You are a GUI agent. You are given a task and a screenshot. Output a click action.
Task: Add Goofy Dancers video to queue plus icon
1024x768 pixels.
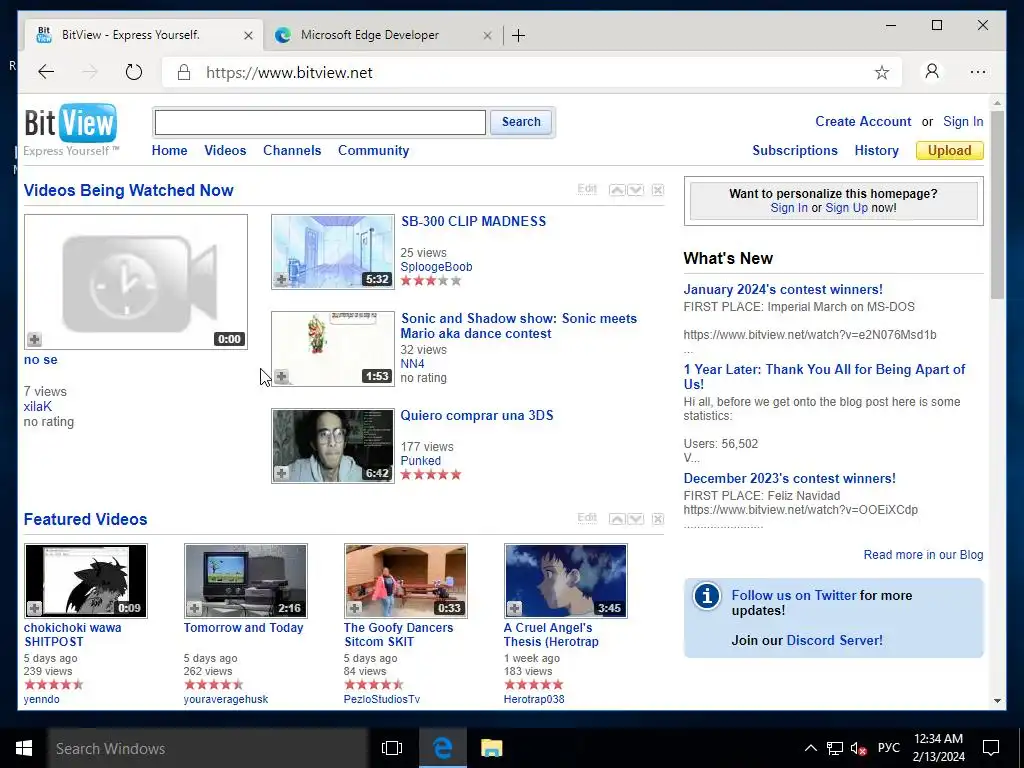tap(355, 608)
